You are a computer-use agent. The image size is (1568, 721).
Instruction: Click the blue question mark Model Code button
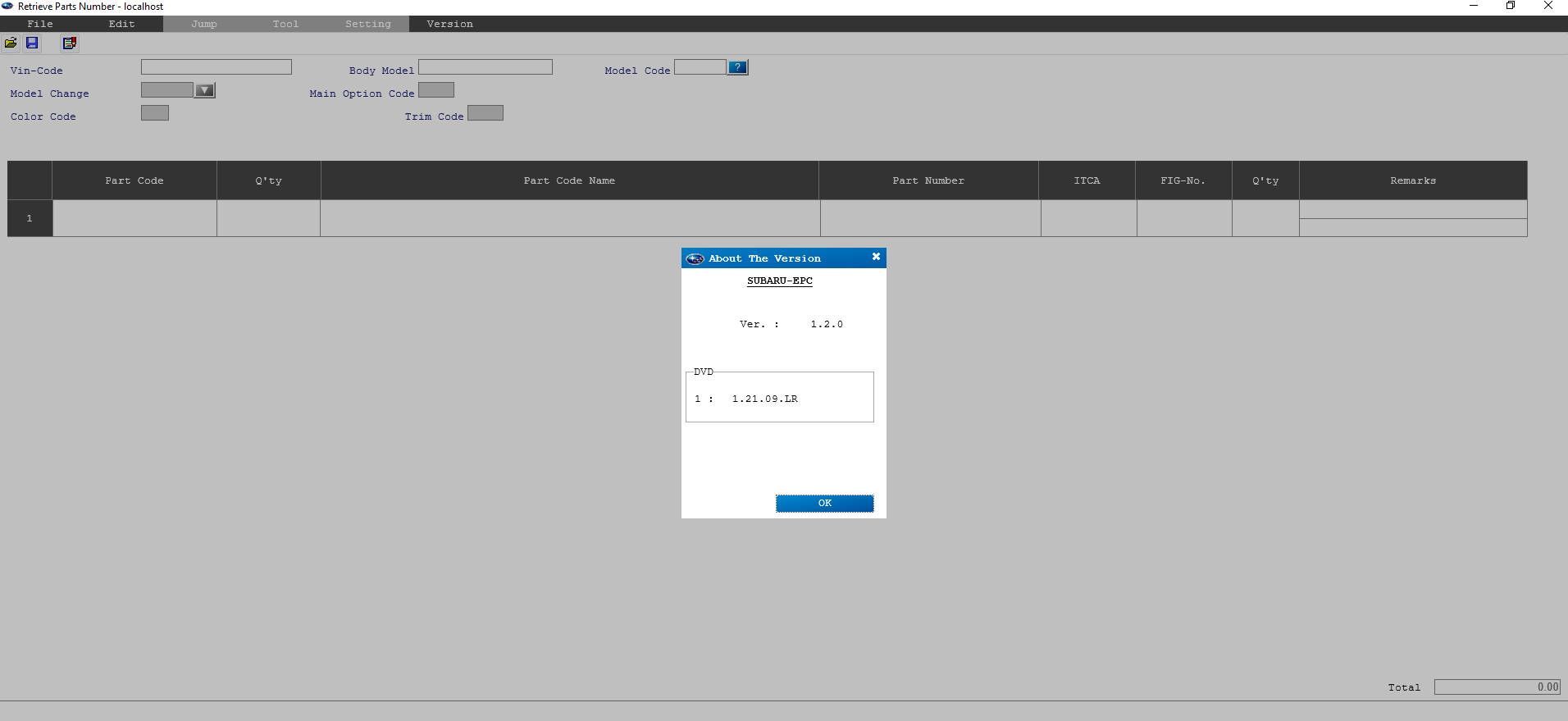pyautogui.click(x=738, y=67)
